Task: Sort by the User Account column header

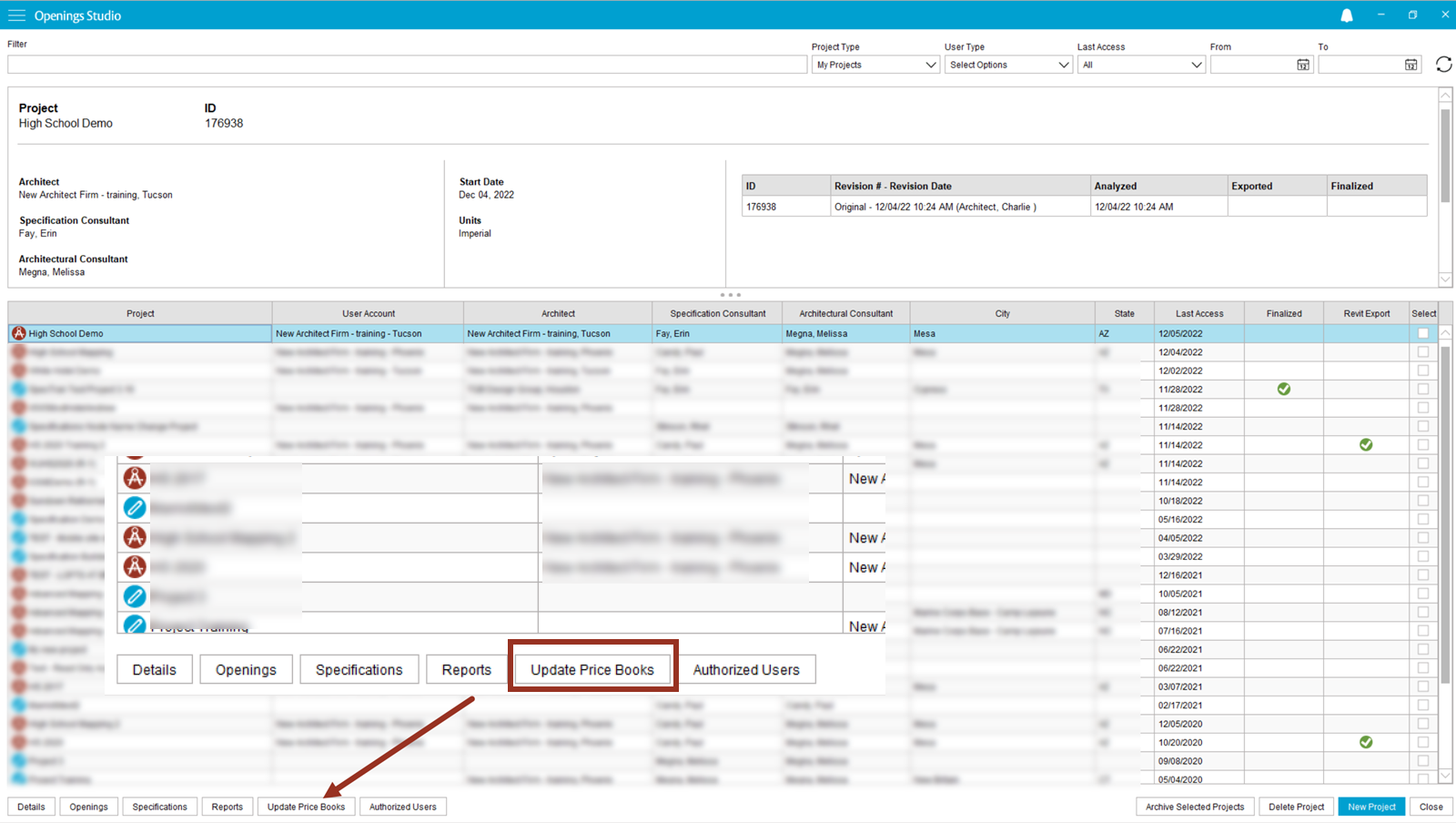Action: click(x=368, y=313)
